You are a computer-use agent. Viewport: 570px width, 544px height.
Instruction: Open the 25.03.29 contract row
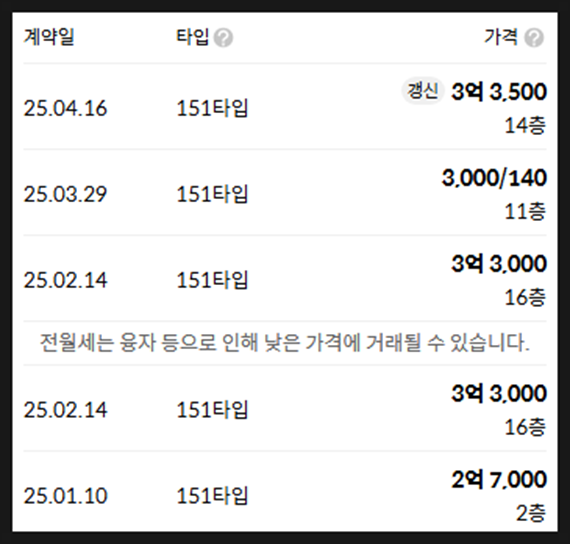pyautogui.click(x=285, y=193)
